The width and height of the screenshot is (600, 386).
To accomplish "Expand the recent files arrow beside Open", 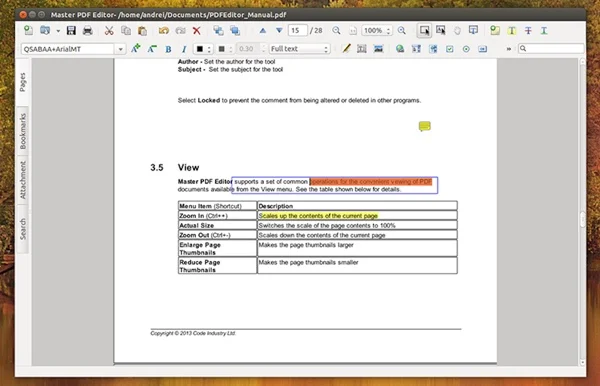I will click(x=58, y=31).
